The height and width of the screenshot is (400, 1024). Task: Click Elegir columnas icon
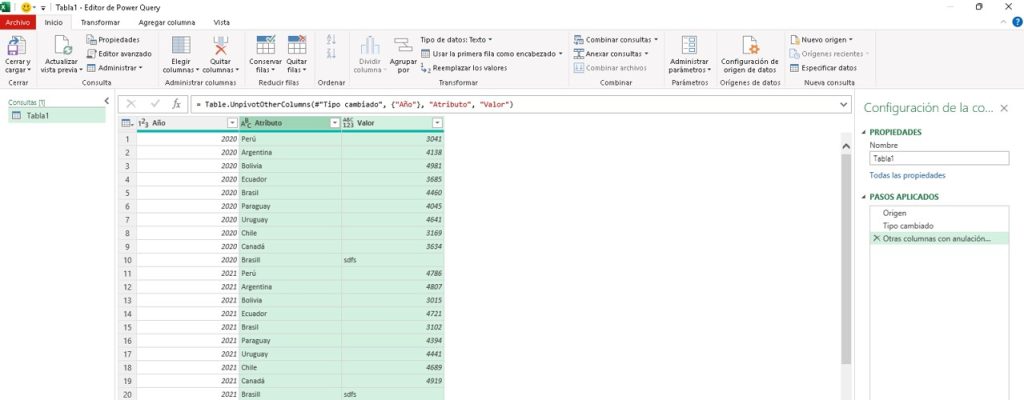point(181,45)
